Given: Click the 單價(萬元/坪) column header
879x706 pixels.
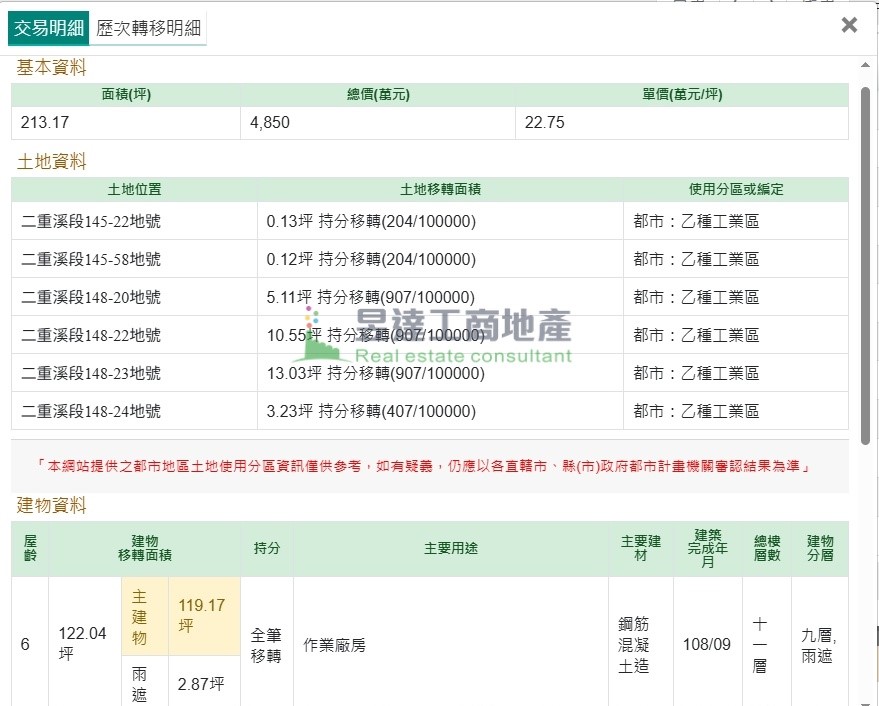Looking at the screenshot, I should pos(682,95).
